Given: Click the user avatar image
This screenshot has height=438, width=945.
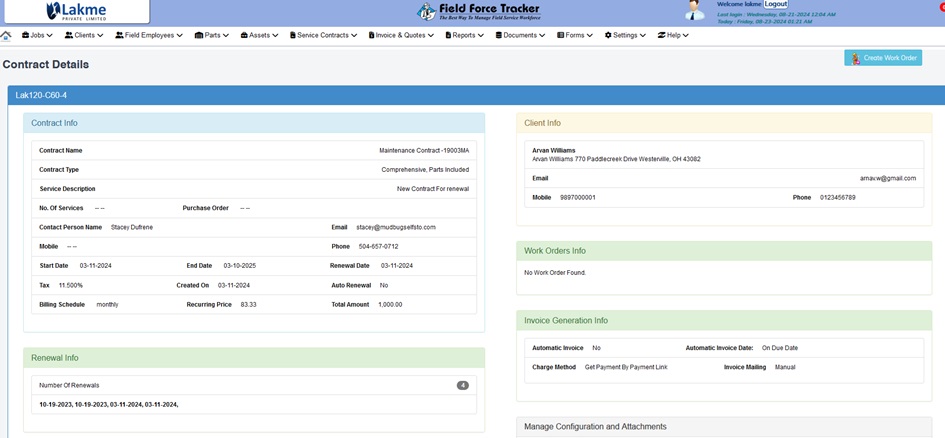Looking at the screenshot, I should click(x=695, y=10).
